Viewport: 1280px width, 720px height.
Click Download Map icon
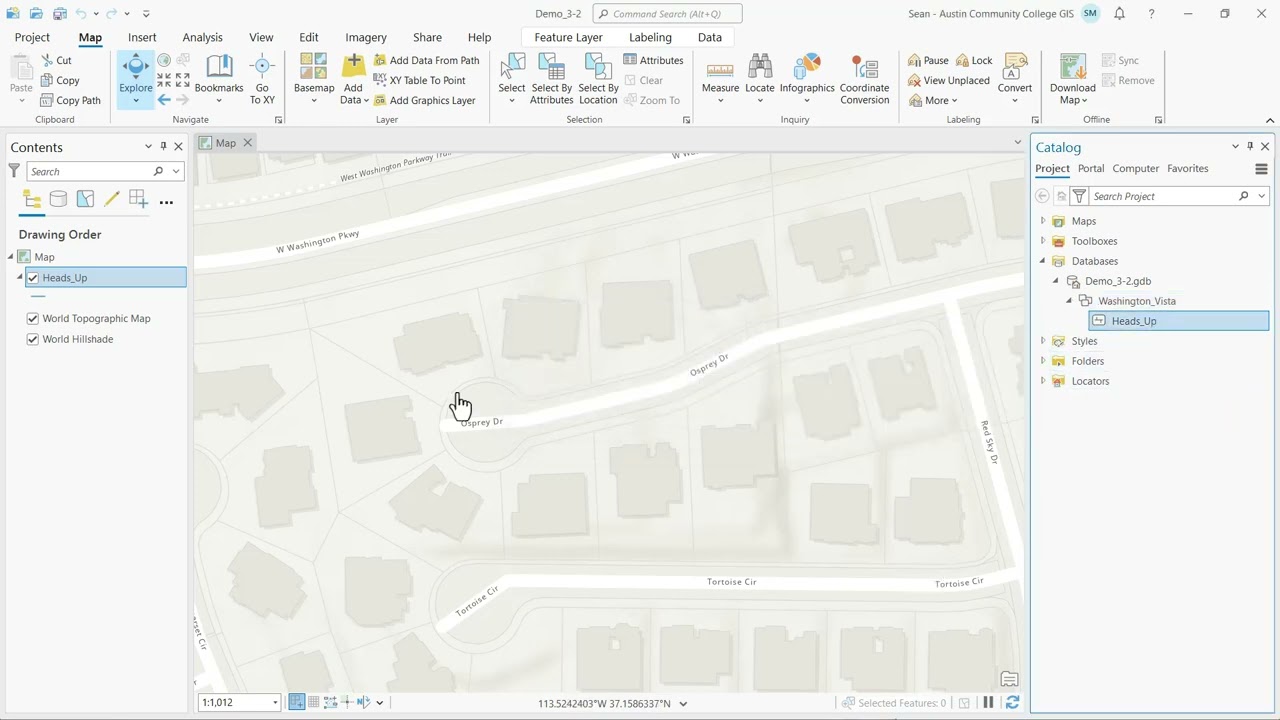point(1073,66)
